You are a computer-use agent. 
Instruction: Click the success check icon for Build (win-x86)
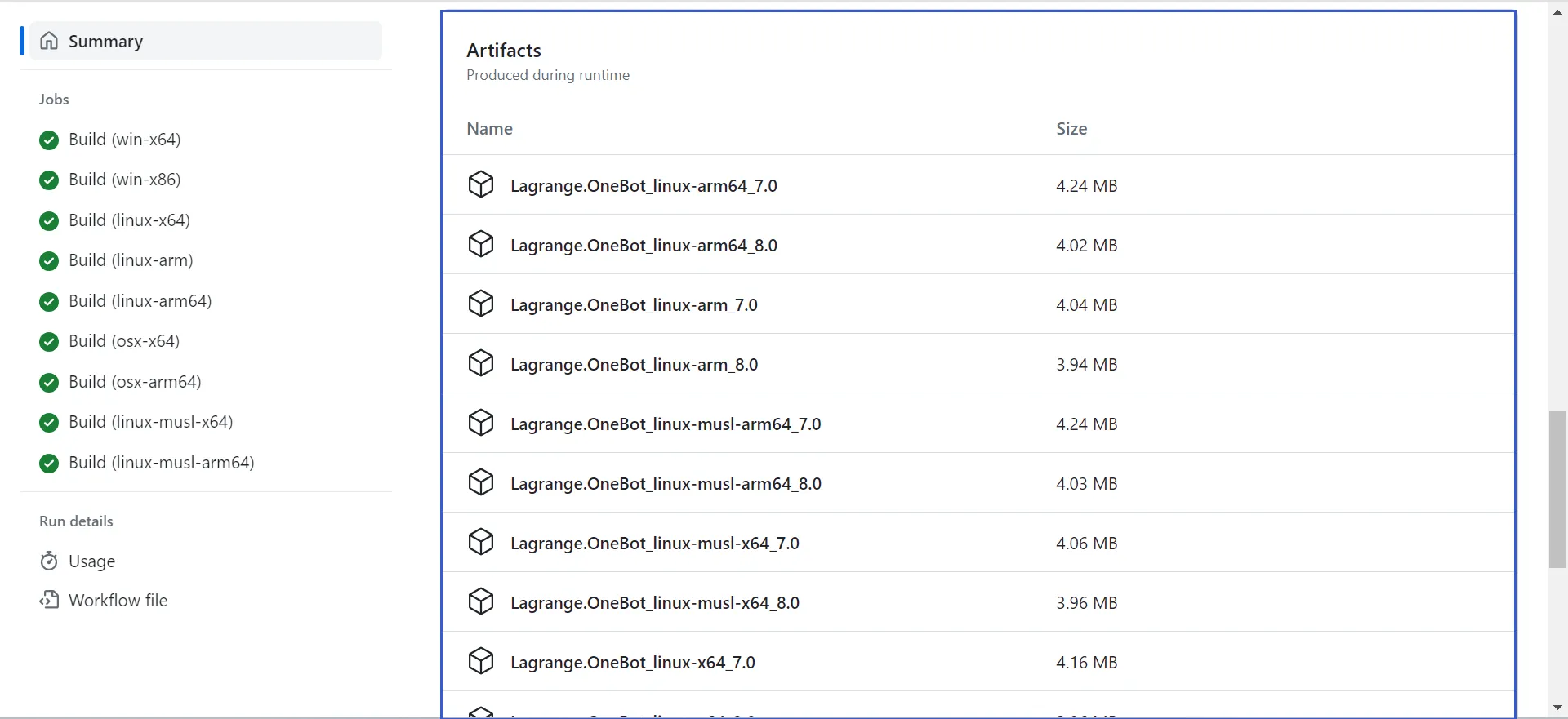[49, 180]
